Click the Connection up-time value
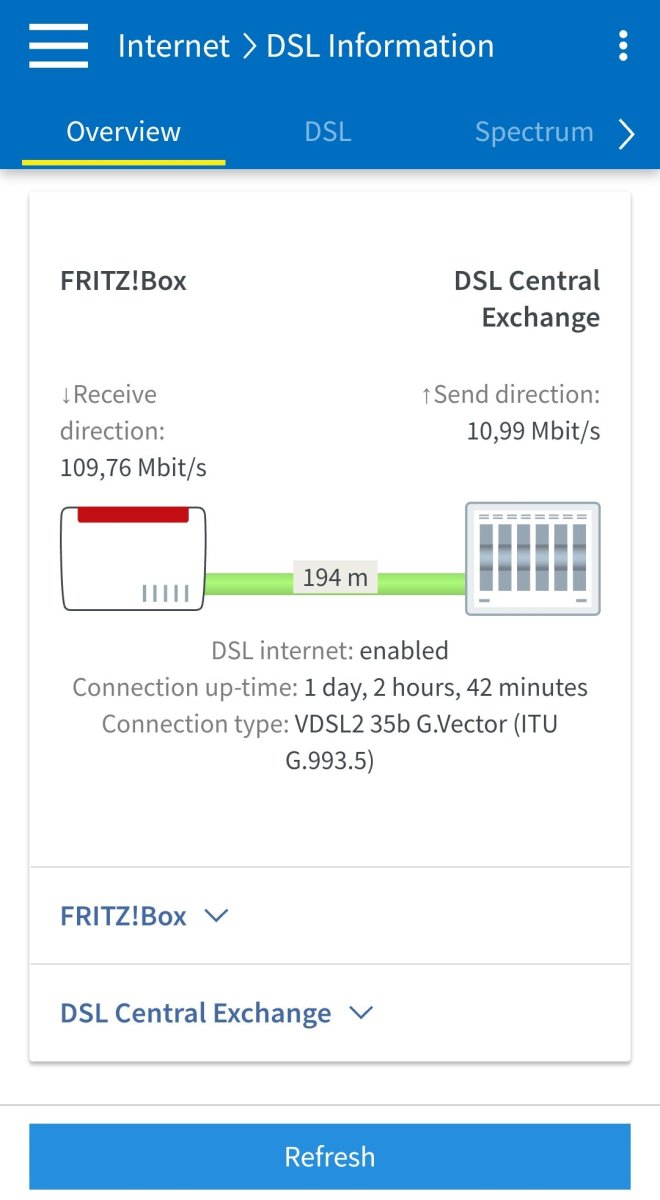 click(445, 688)
